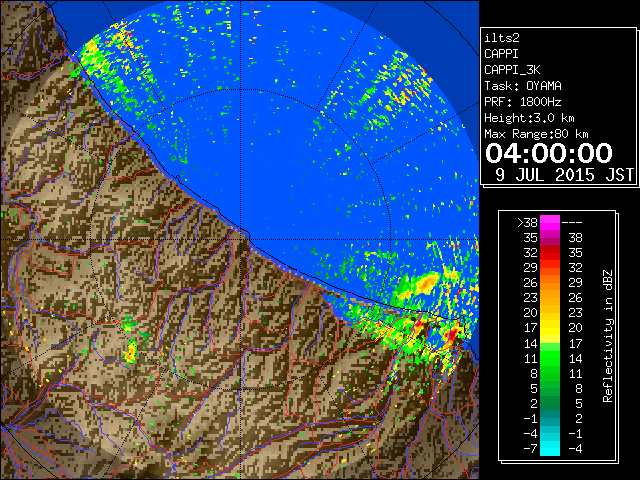Click the '-7' legend label
640x480 pixels.
tap(530, 449)
